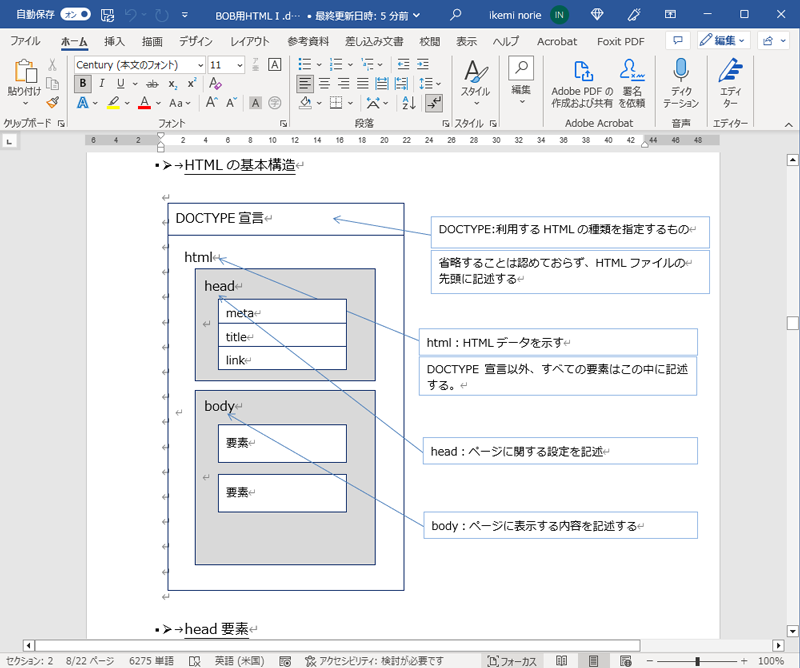
Task: Increase font size button
Action: click(x=212, y=103)
